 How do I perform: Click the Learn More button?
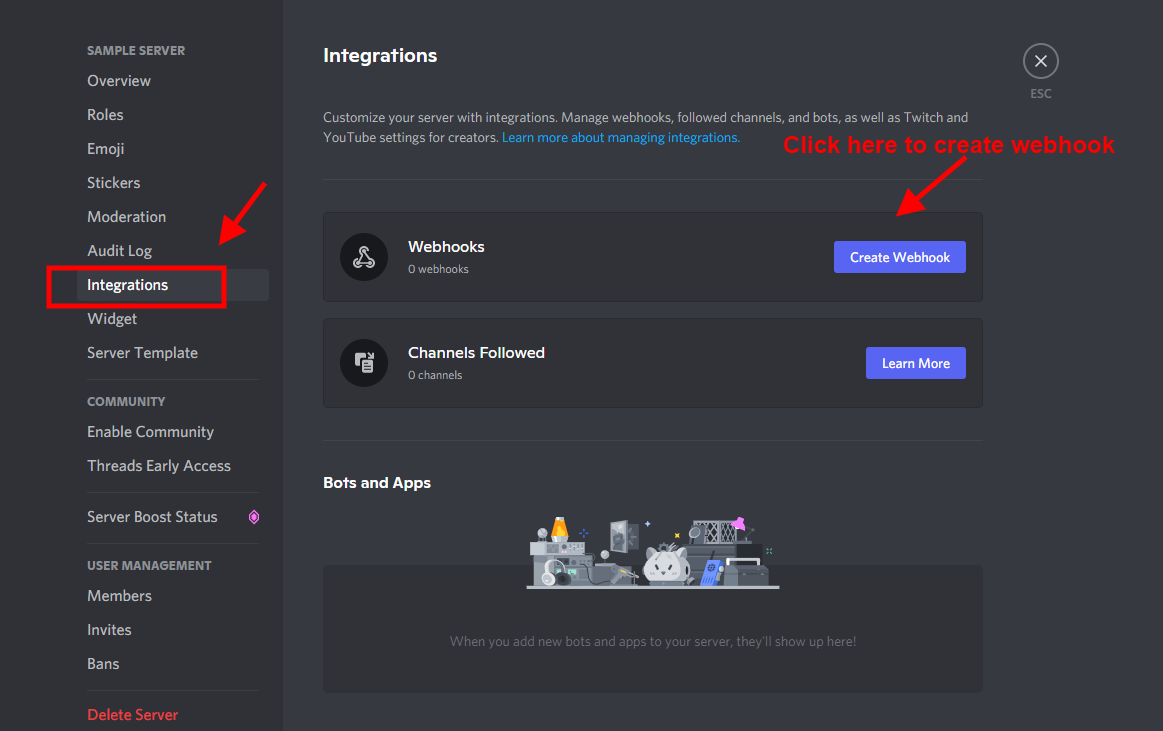click(915, 363)
